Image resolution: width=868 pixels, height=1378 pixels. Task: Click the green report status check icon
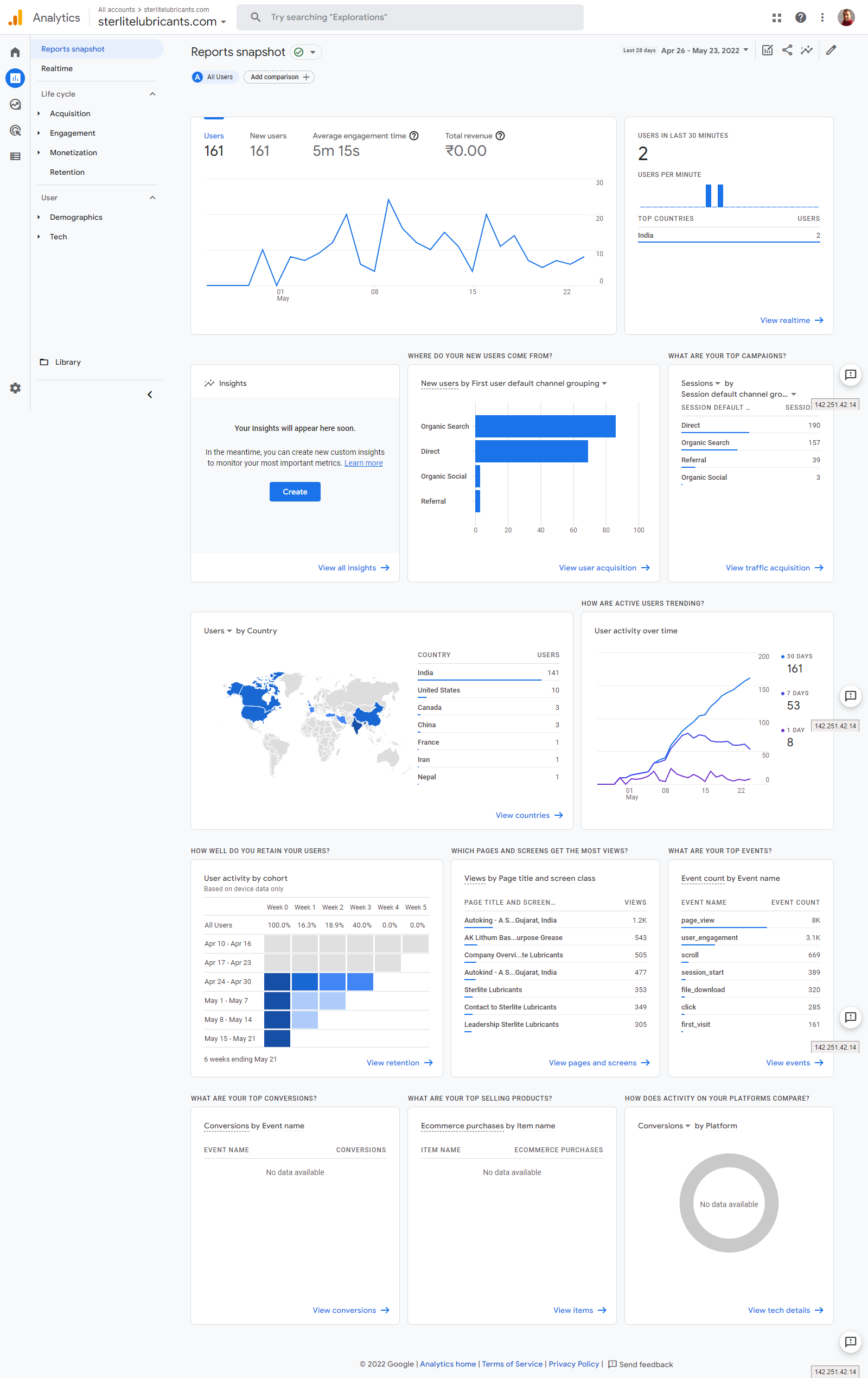click(x=299, y=52)
